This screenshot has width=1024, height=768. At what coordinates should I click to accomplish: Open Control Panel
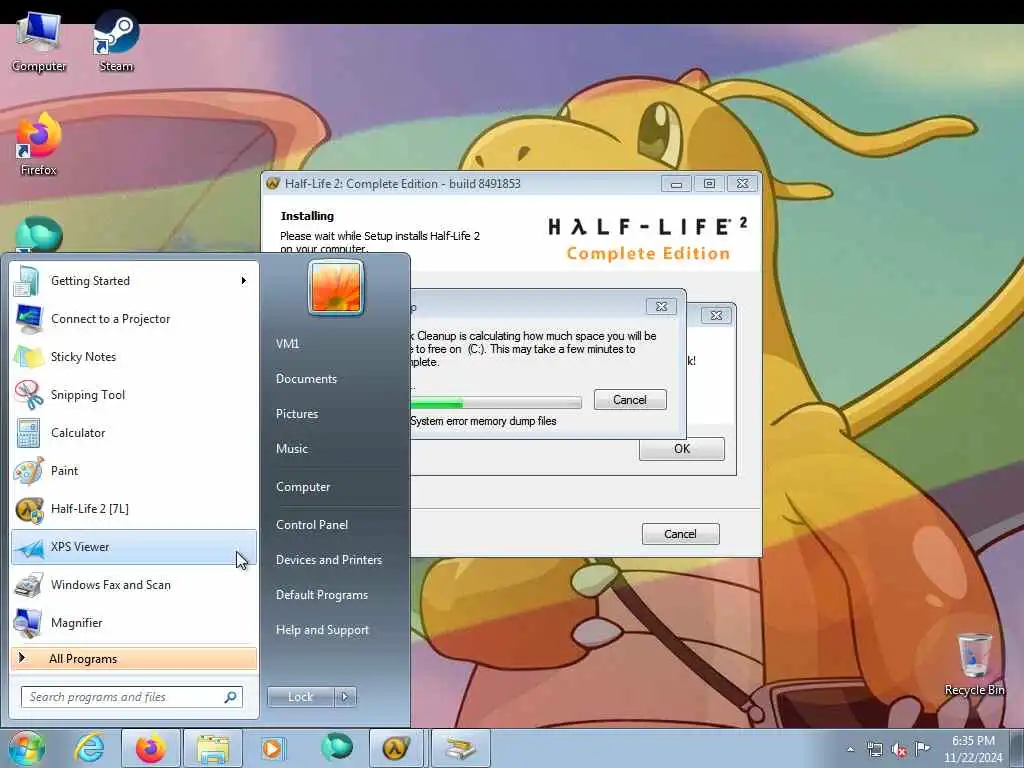[312, 524]
